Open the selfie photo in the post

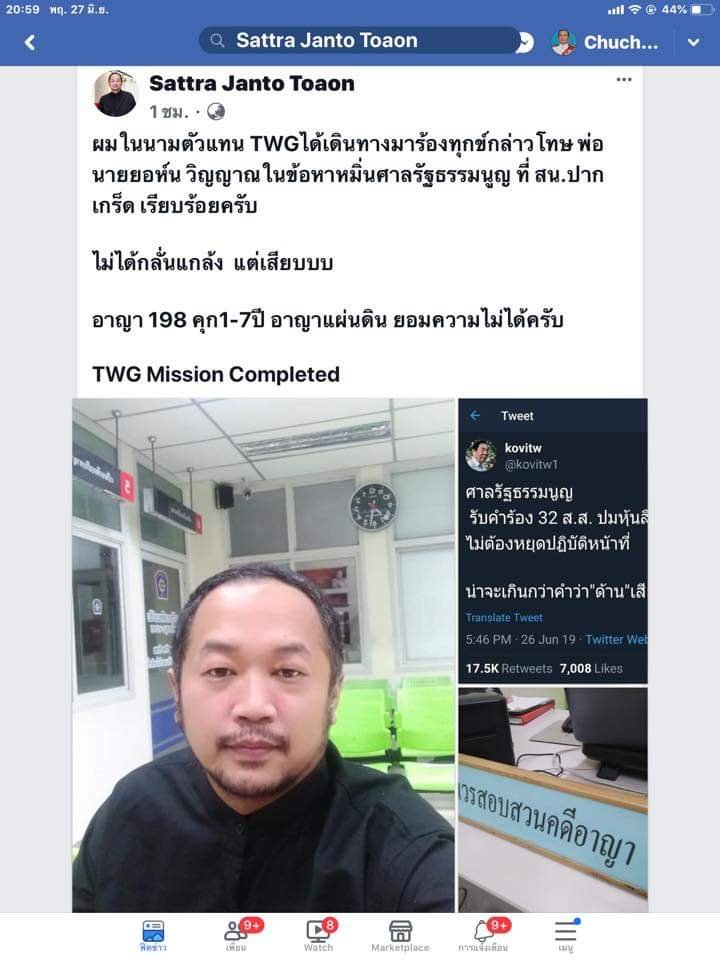263,655
